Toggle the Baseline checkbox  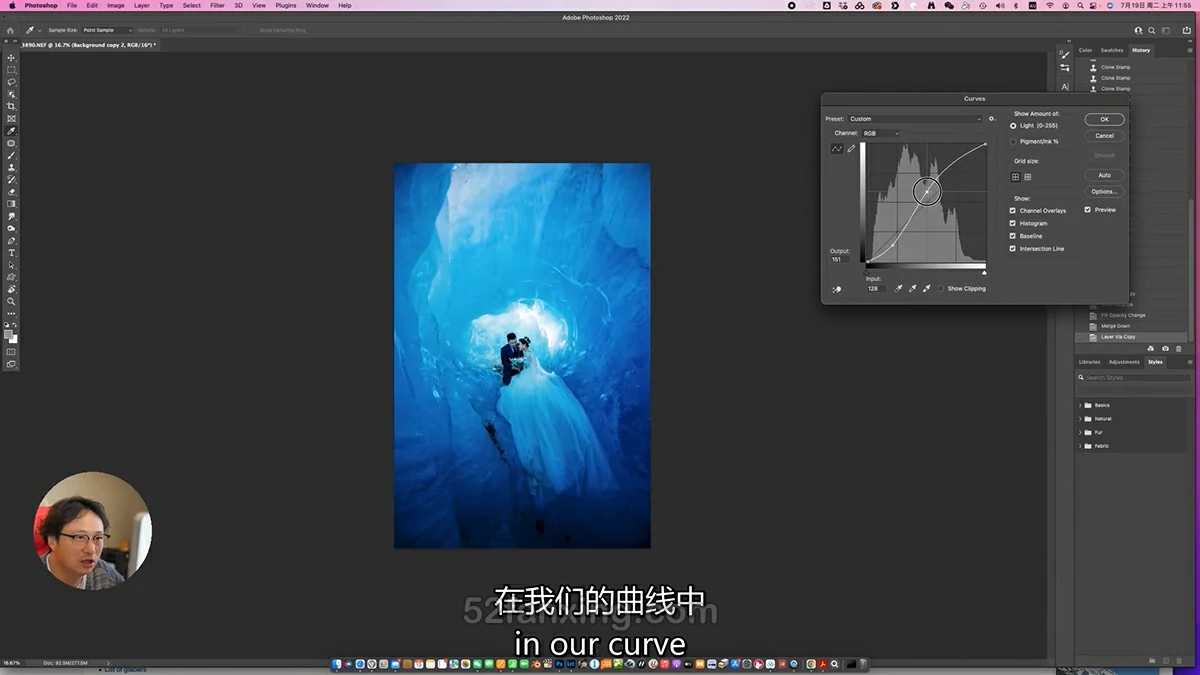coord(1013,236)
